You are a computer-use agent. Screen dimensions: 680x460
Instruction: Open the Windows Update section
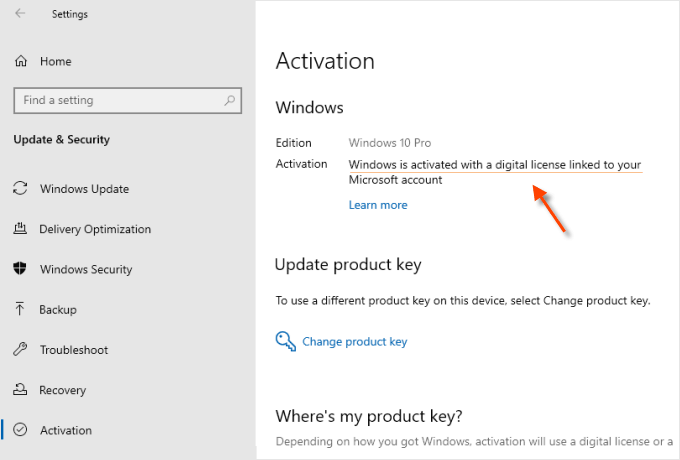(85, 189)
